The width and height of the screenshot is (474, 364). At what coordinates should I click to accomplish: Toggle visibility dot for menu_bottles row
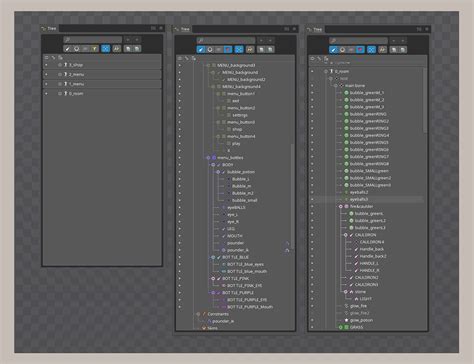[180, 158]
